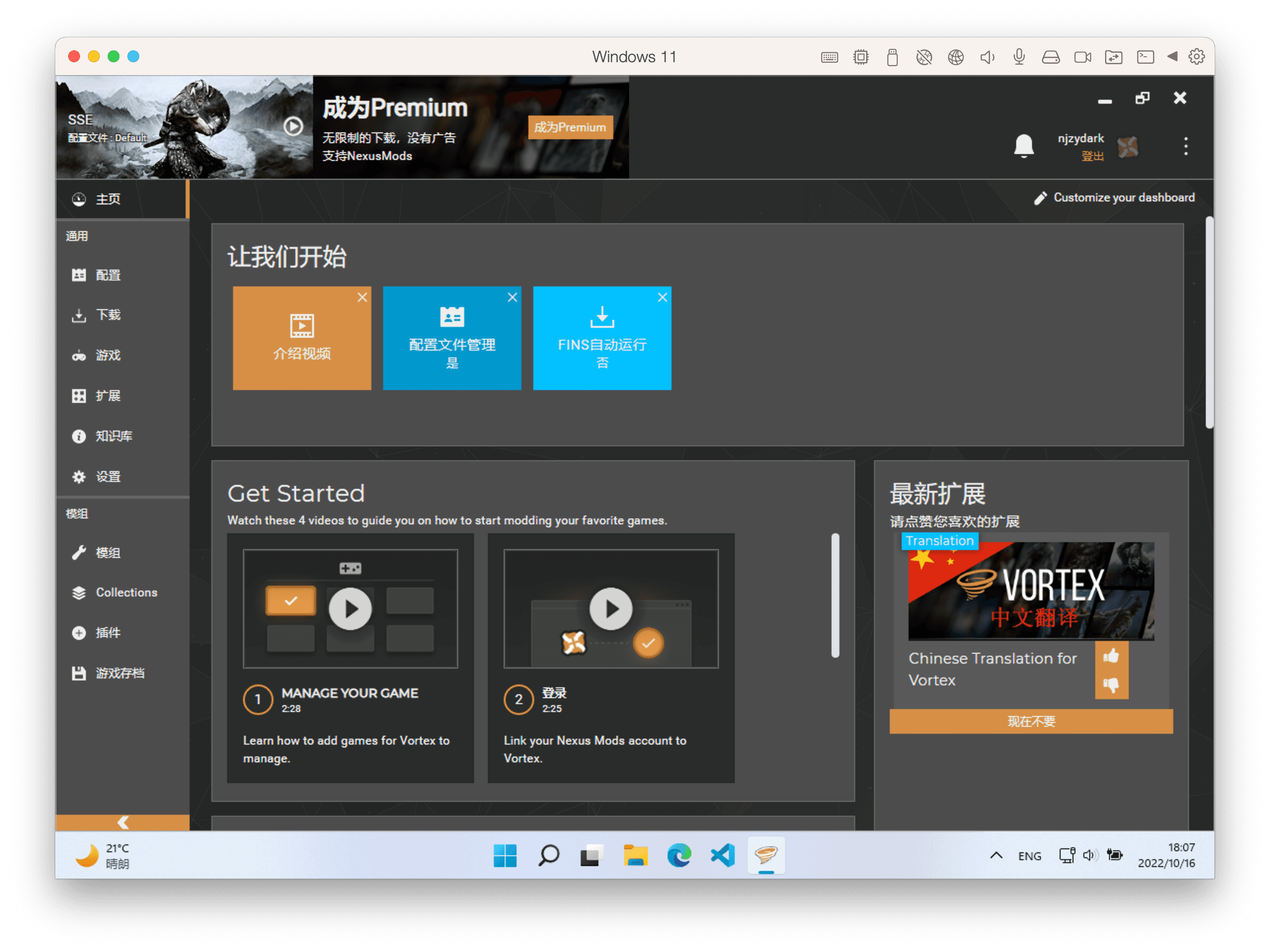Open the taskbar clock and date
Viewport: 1270px width, 952px height.
(1166, 856)
